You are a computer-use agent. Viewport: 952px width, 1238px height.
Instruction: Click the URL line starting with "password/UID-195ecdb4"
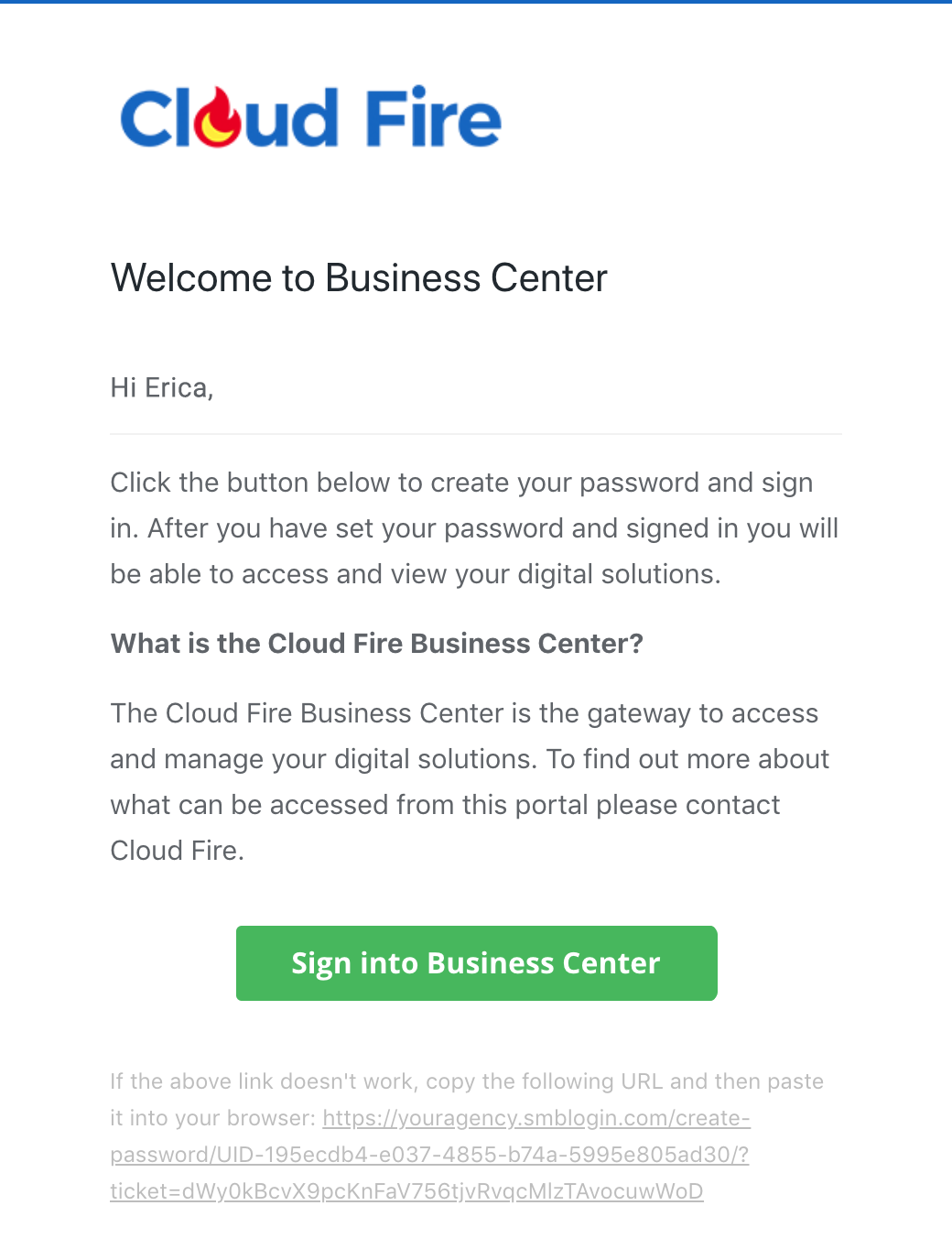429,1155
